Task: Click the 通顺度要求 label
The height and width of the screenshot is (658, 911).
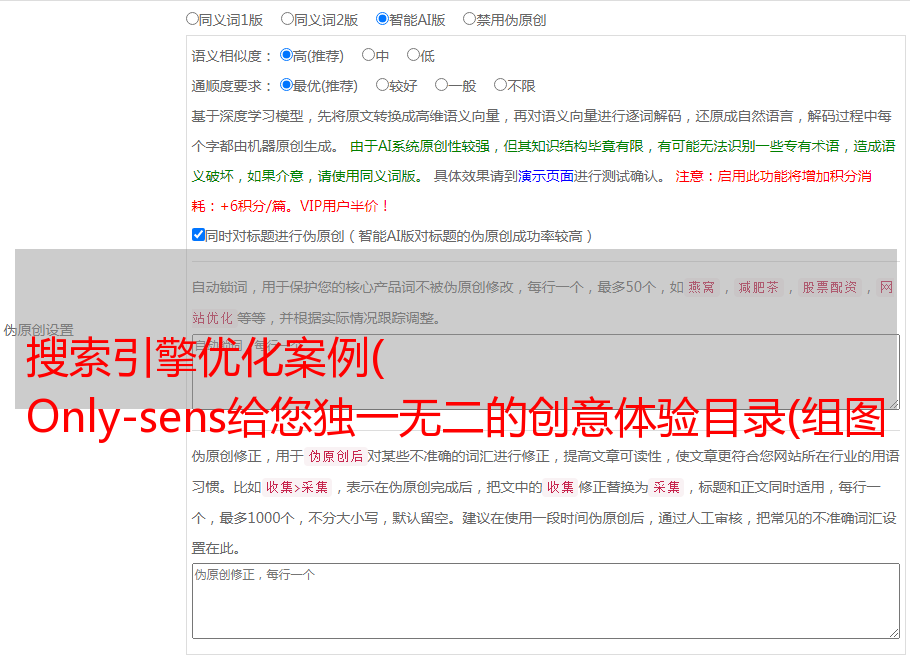Action: [232, 86]
